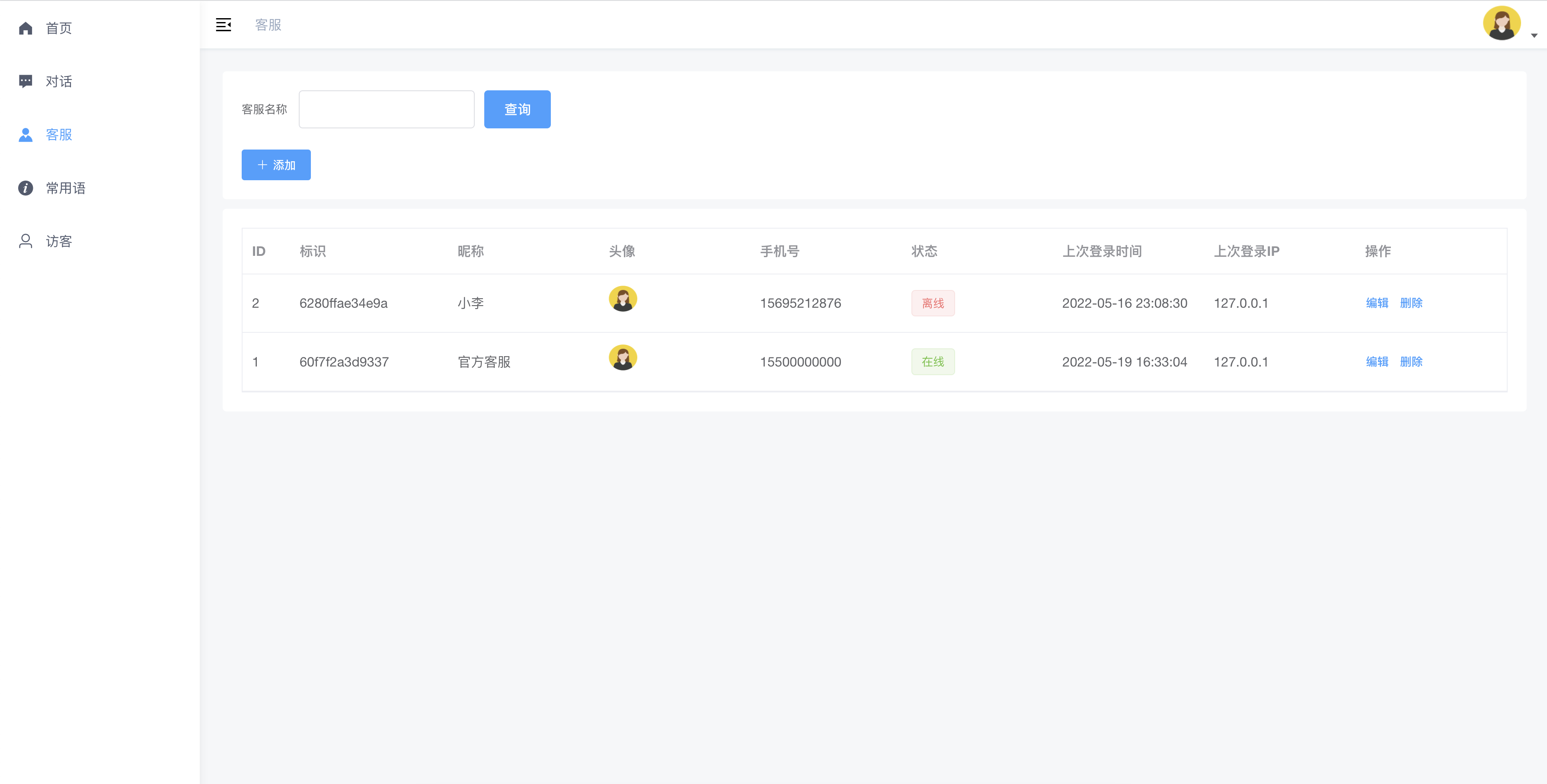
Task: Edit the 小李 row via 编辑
Action: (1377, 303)
